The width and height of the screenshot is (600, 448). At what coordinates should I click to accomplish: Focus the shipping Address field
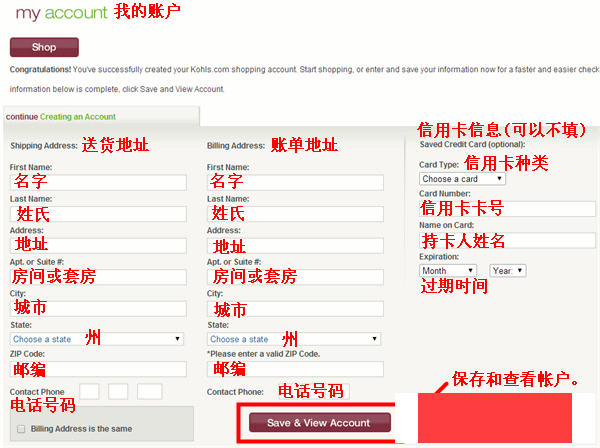click(x=98, y=245)
